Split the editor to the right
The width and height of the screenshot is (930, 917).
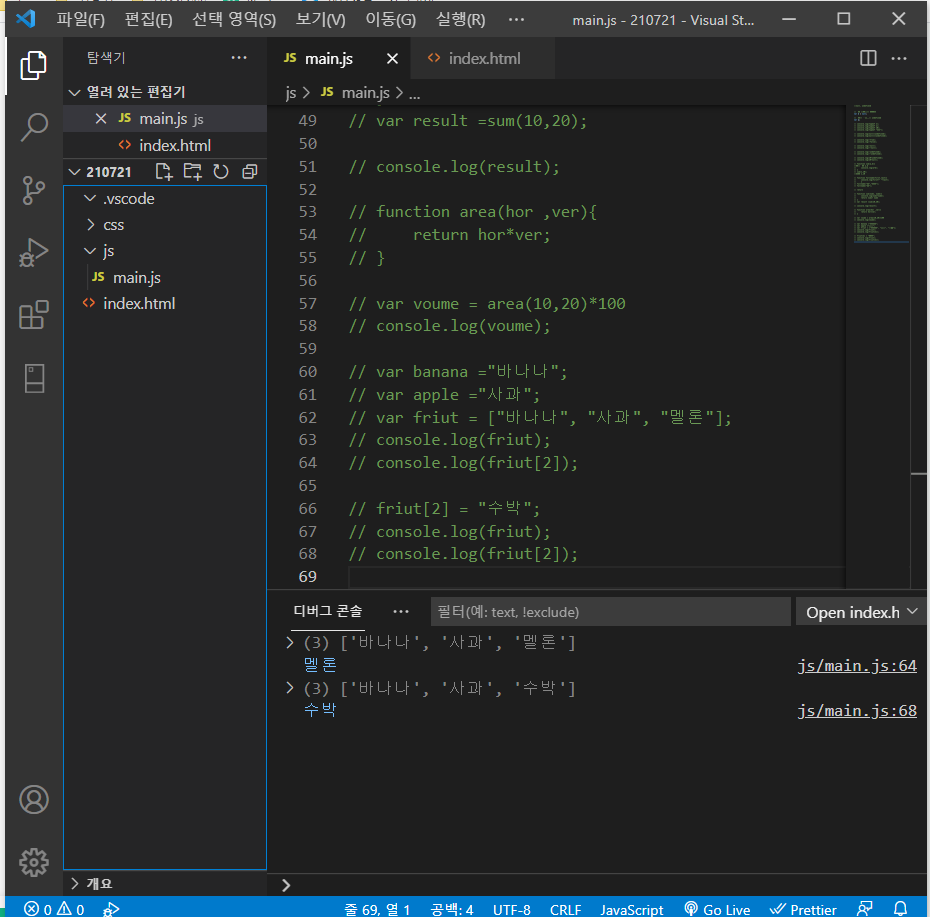point(868,58)
